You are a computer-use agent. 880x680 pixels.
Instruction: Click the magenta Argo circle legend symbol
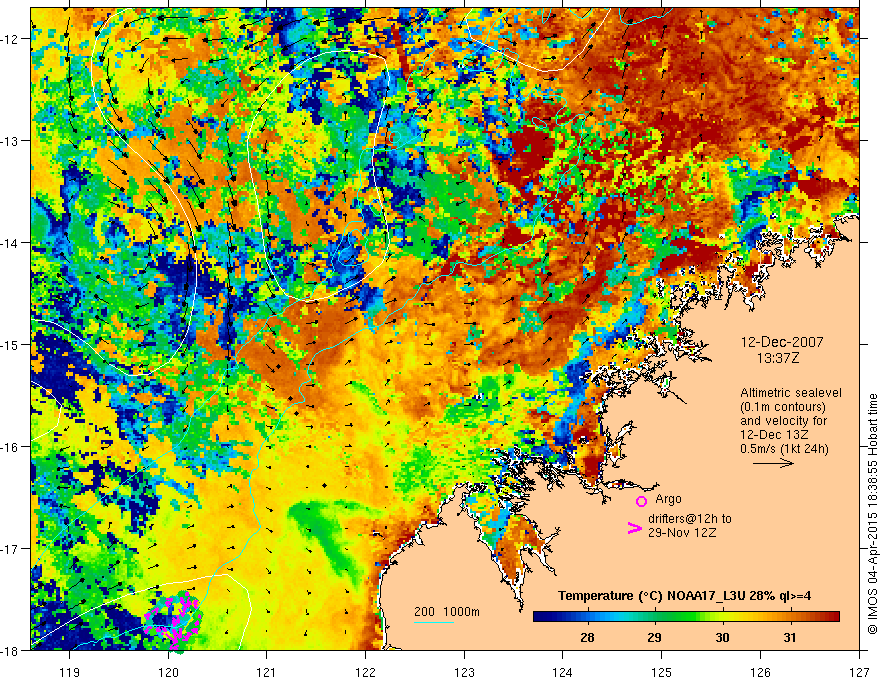(x=641, y=501)
